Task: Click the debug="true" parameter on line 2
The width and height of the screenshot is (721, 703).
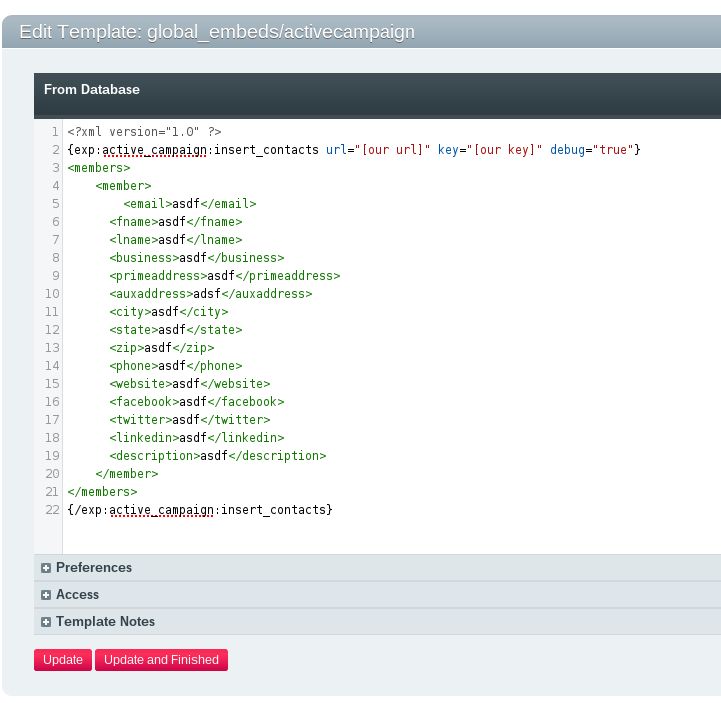Action: (x=591, y=150)
